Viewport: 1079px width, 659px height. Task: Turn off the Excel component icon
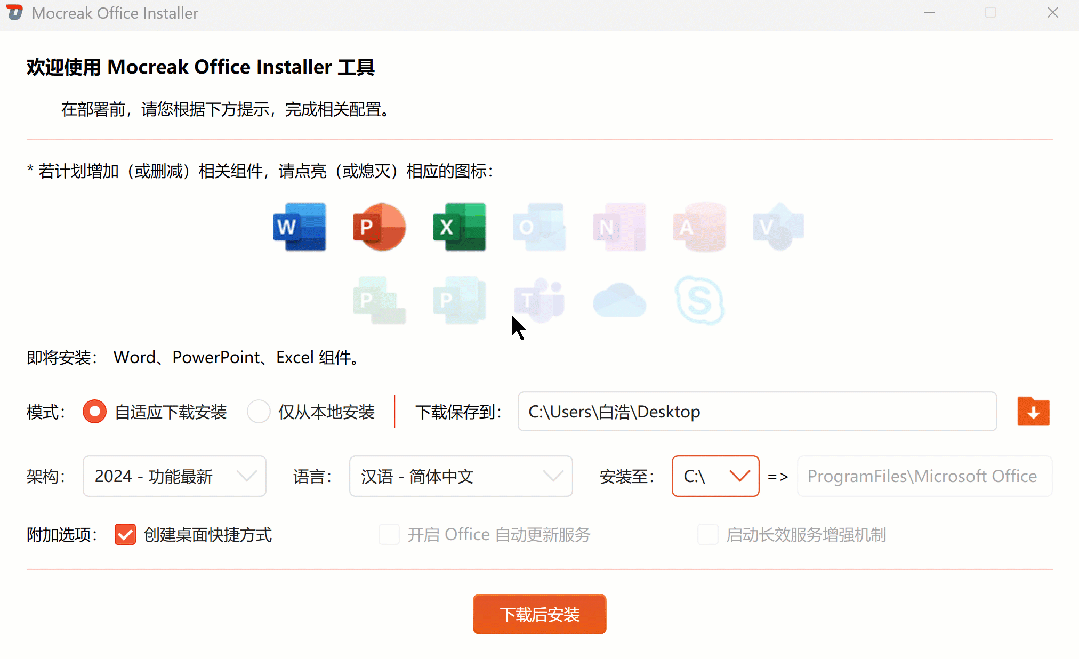(x=460, y=227)
